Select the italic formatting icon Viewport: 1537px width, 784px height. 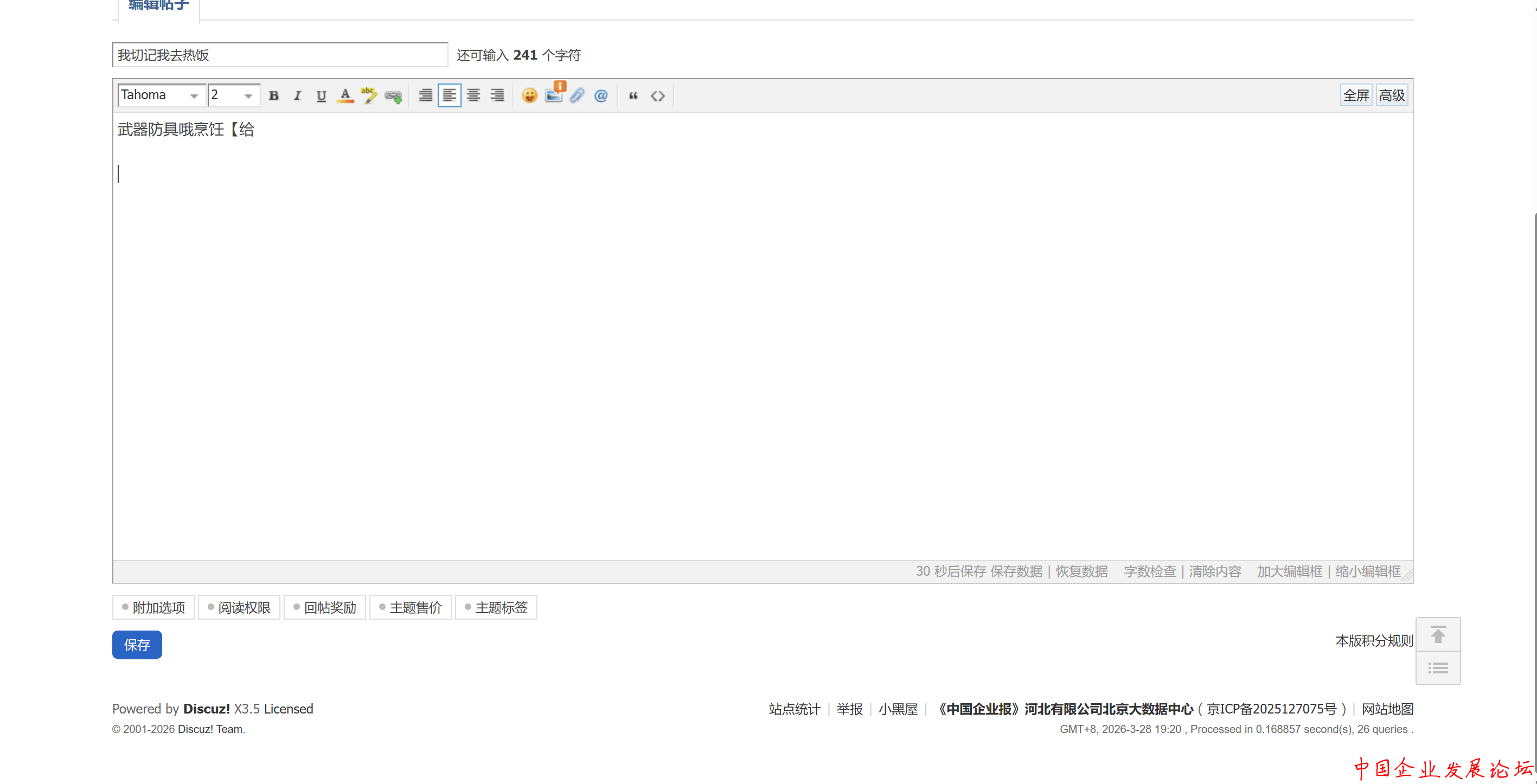tap(297, 95)
